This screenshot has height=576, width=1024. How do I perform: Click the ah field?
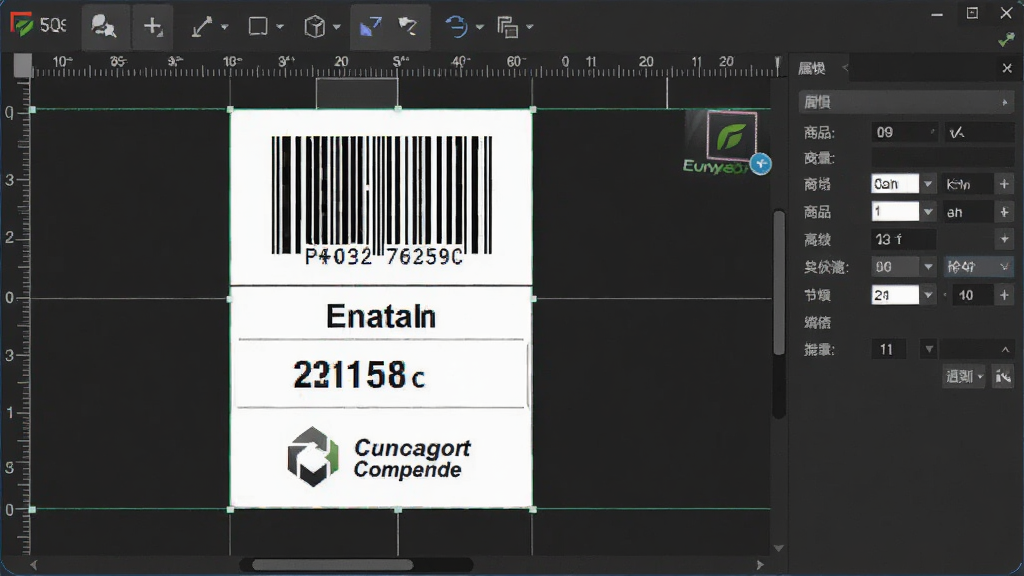pyautogui.click(x=968, y=212)
